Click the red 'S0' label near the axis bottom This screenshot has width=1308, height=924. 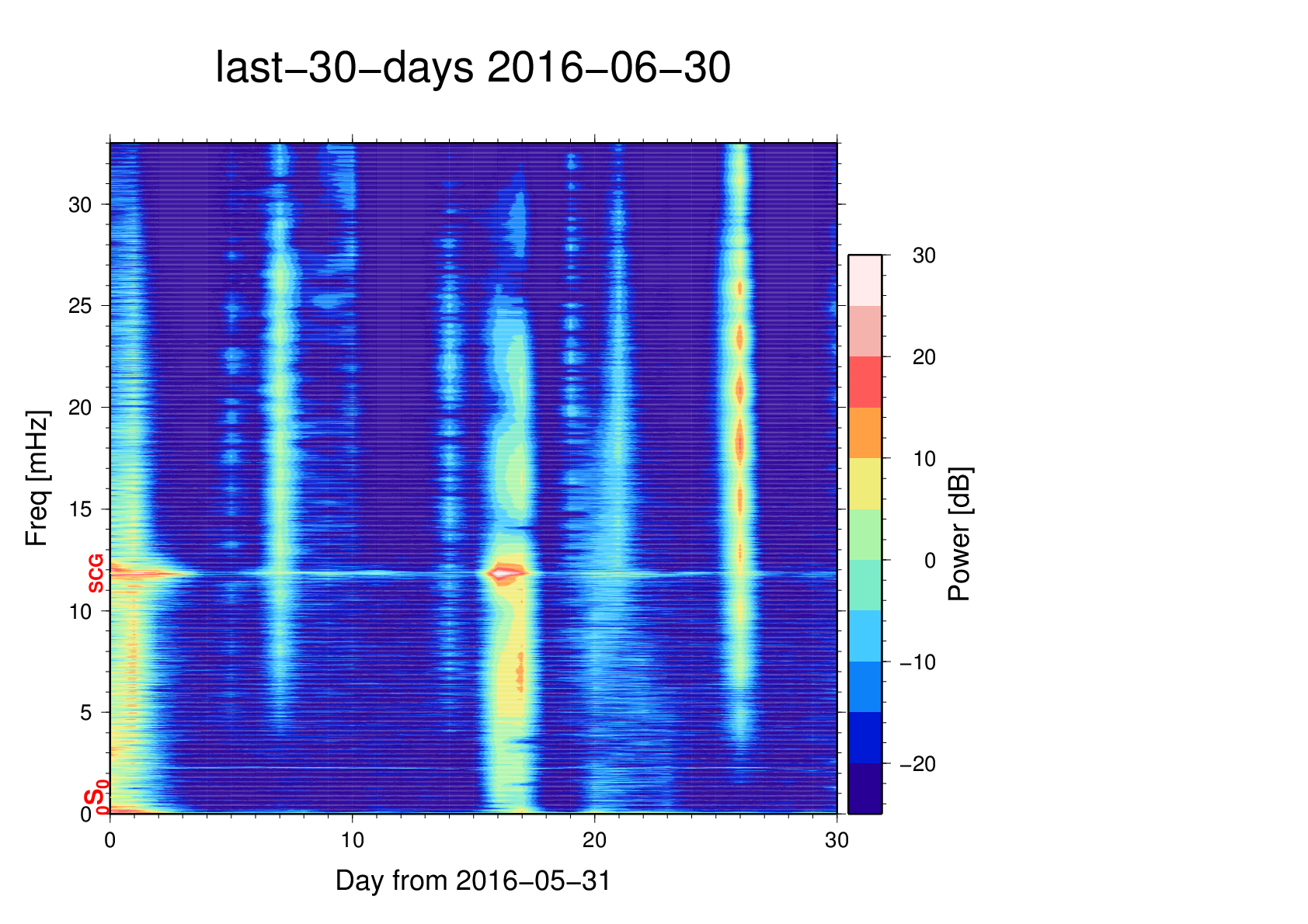pos(95,798)
